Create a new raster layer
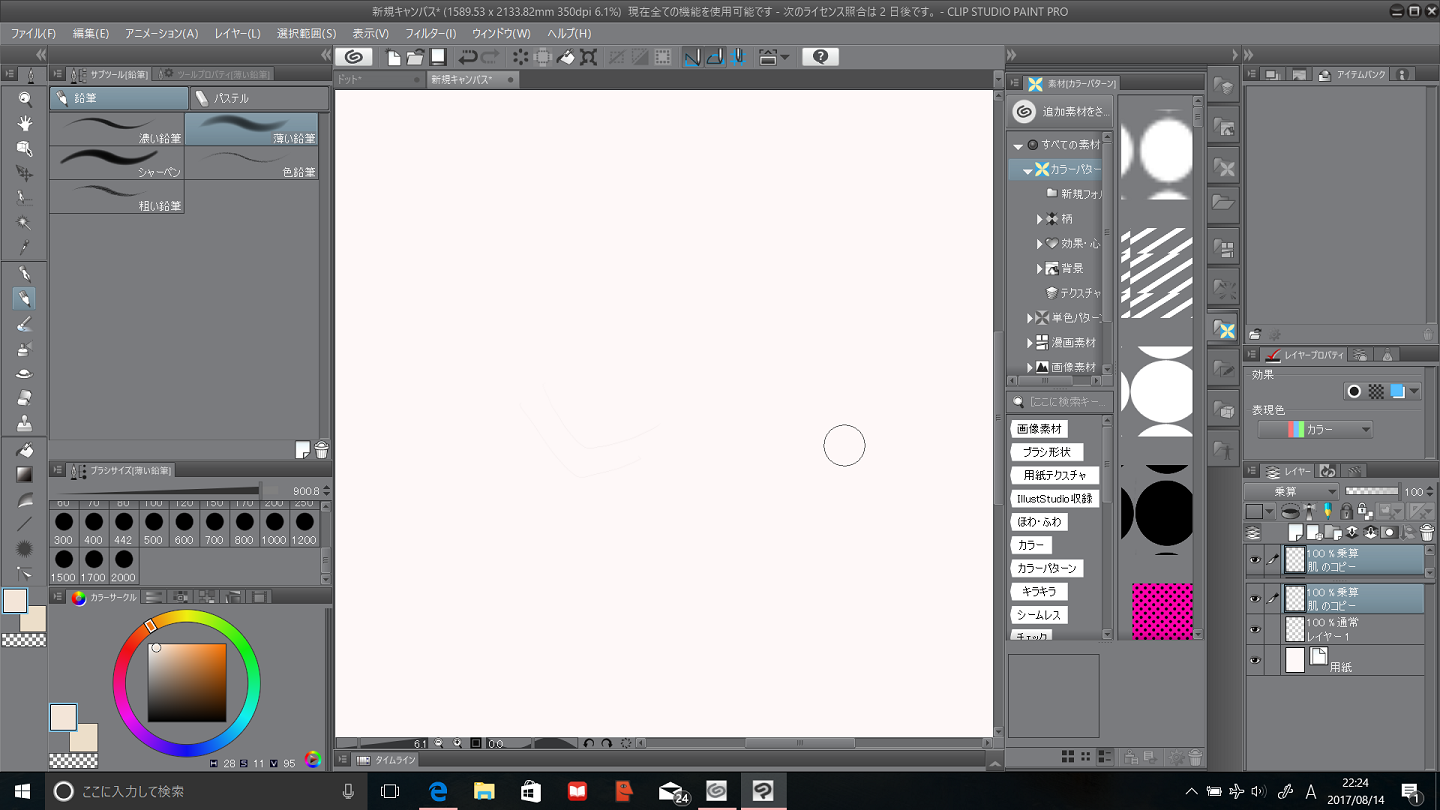The height and width of the screenshot is (810, 1440). pos(1295,533)
